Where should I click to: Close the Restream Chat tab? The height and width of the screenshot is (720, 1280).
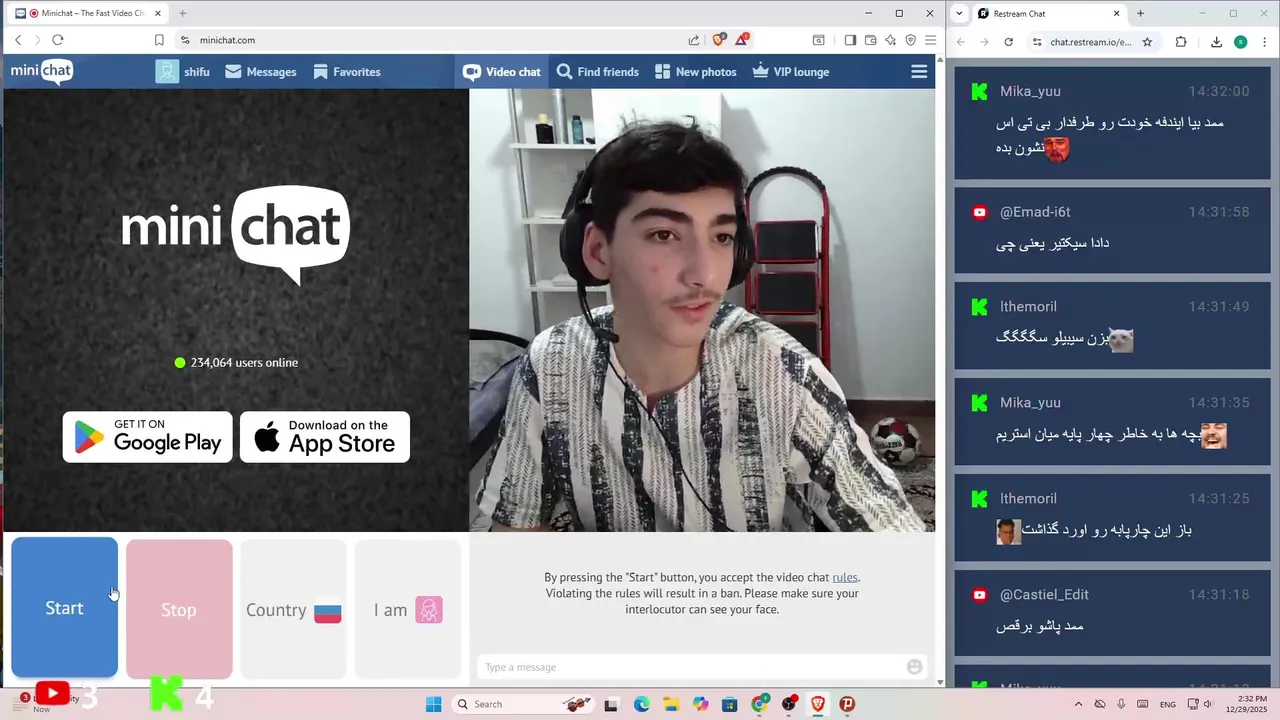point(1117,14)
